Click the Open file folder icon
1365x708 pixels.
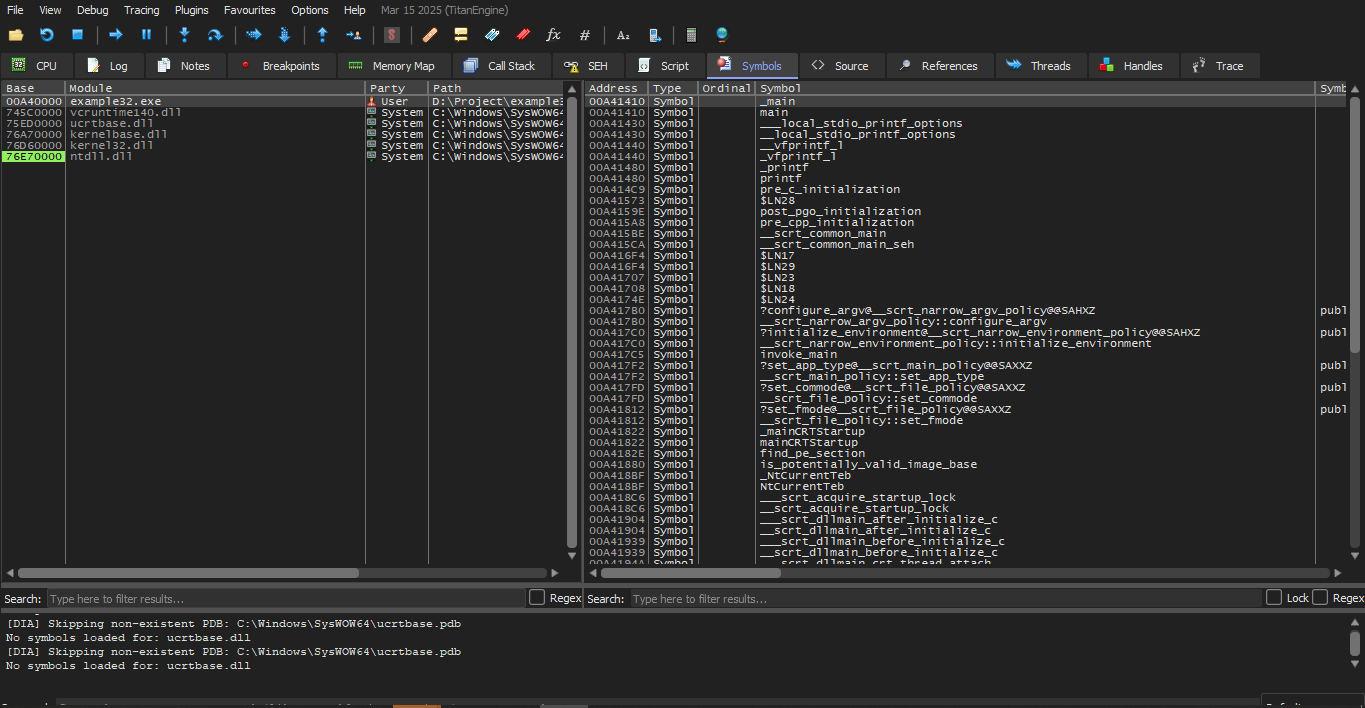click(16, 35)
